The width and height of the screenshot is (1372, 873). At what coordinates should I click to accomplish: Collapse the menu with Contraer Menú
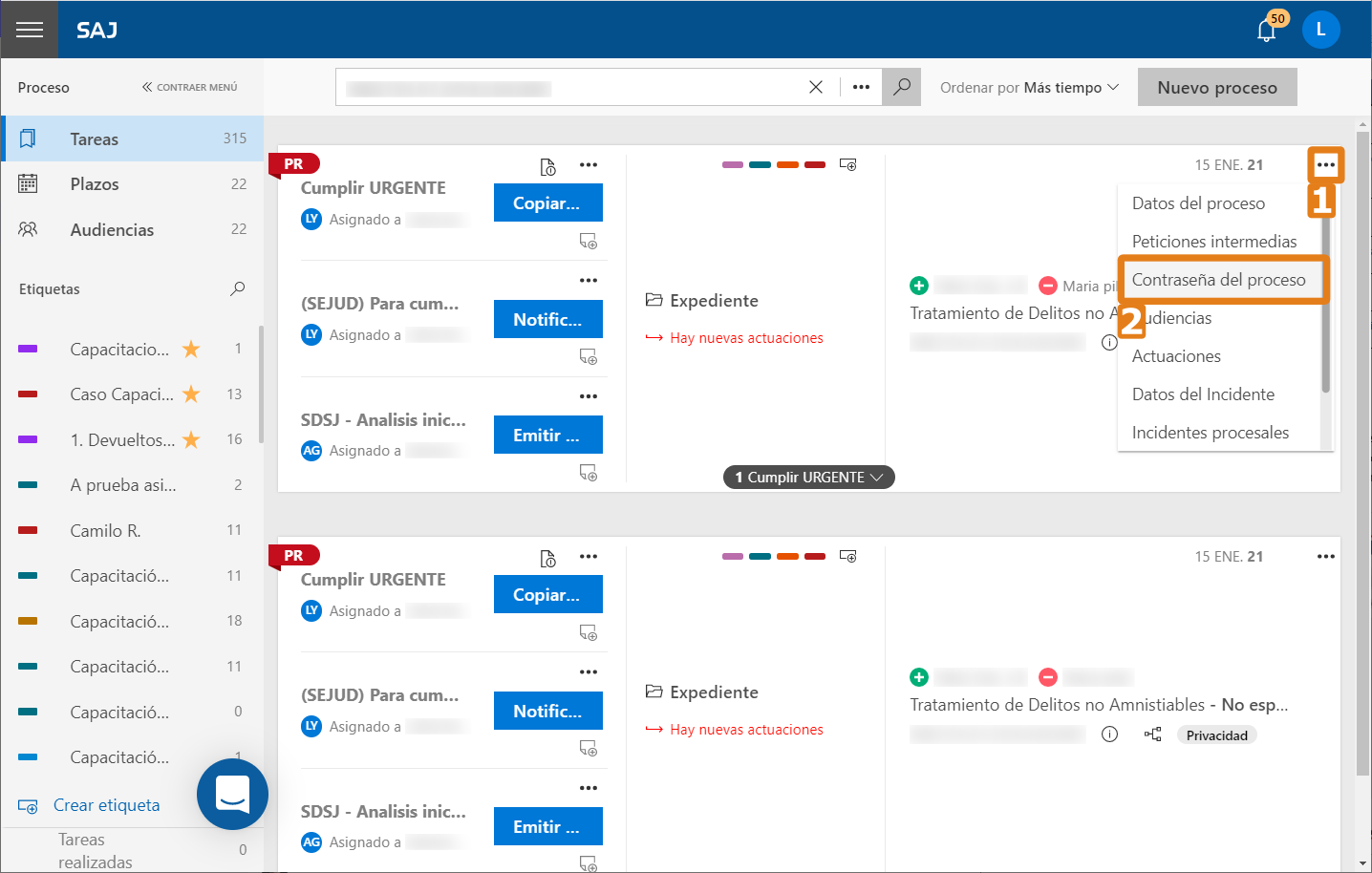click(x=189, y=87)
